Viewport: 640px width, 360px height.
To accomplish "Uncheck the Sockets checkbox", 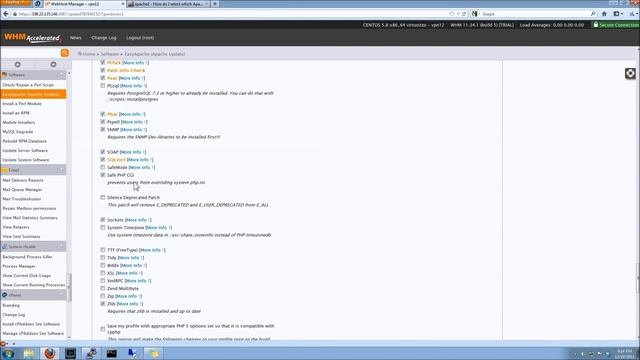I will tap(103, 220).
